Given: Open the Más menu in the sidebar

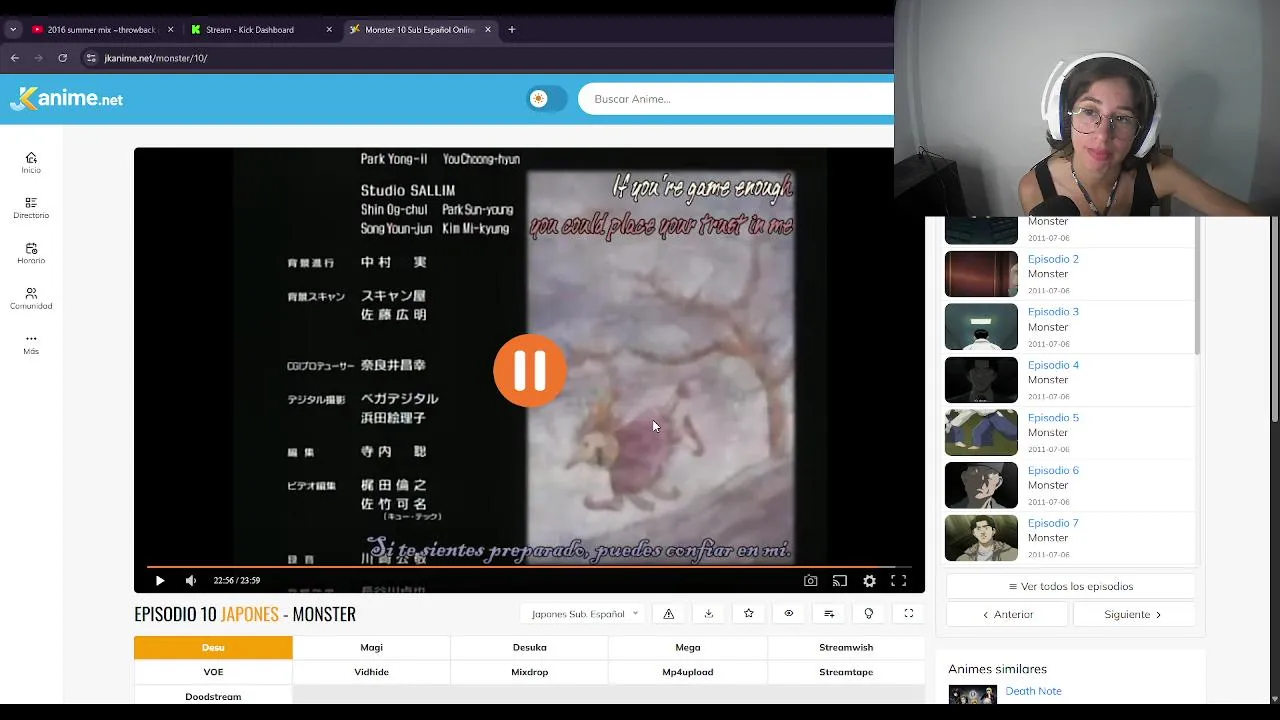Looking at the screenshot, I should (31, 344).
